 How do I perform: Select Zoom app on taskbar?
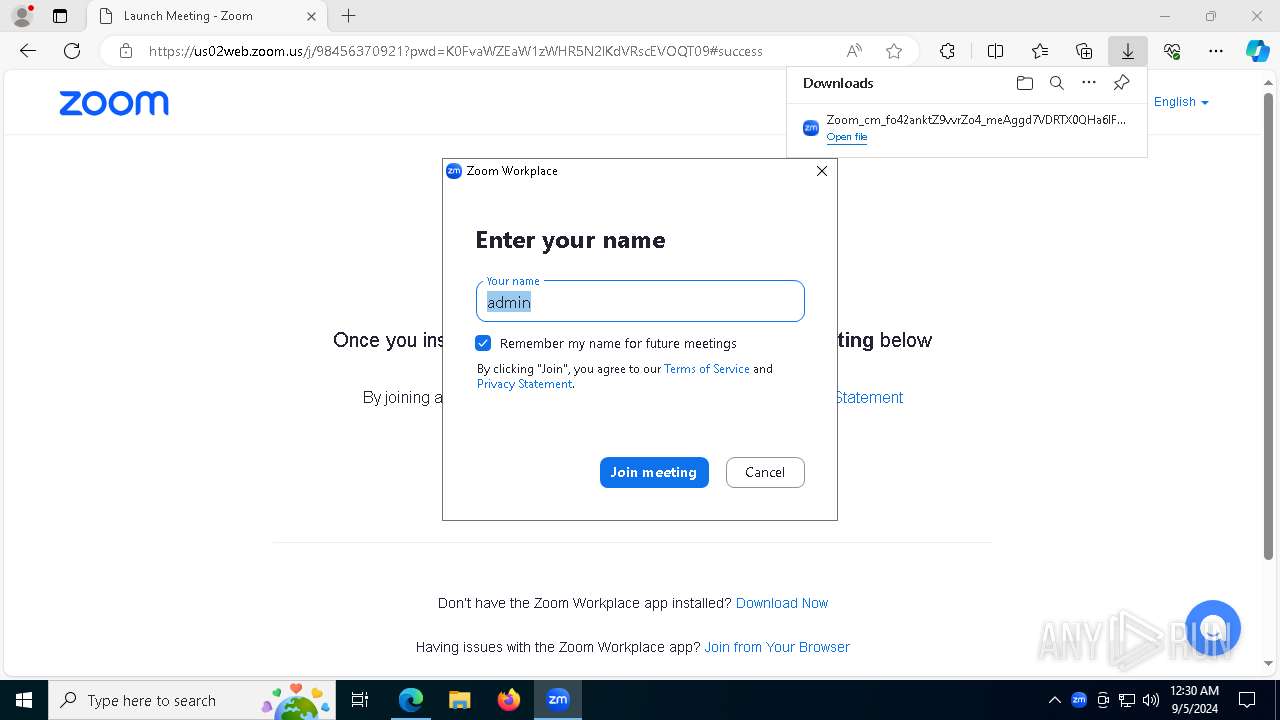coord(558,700)
